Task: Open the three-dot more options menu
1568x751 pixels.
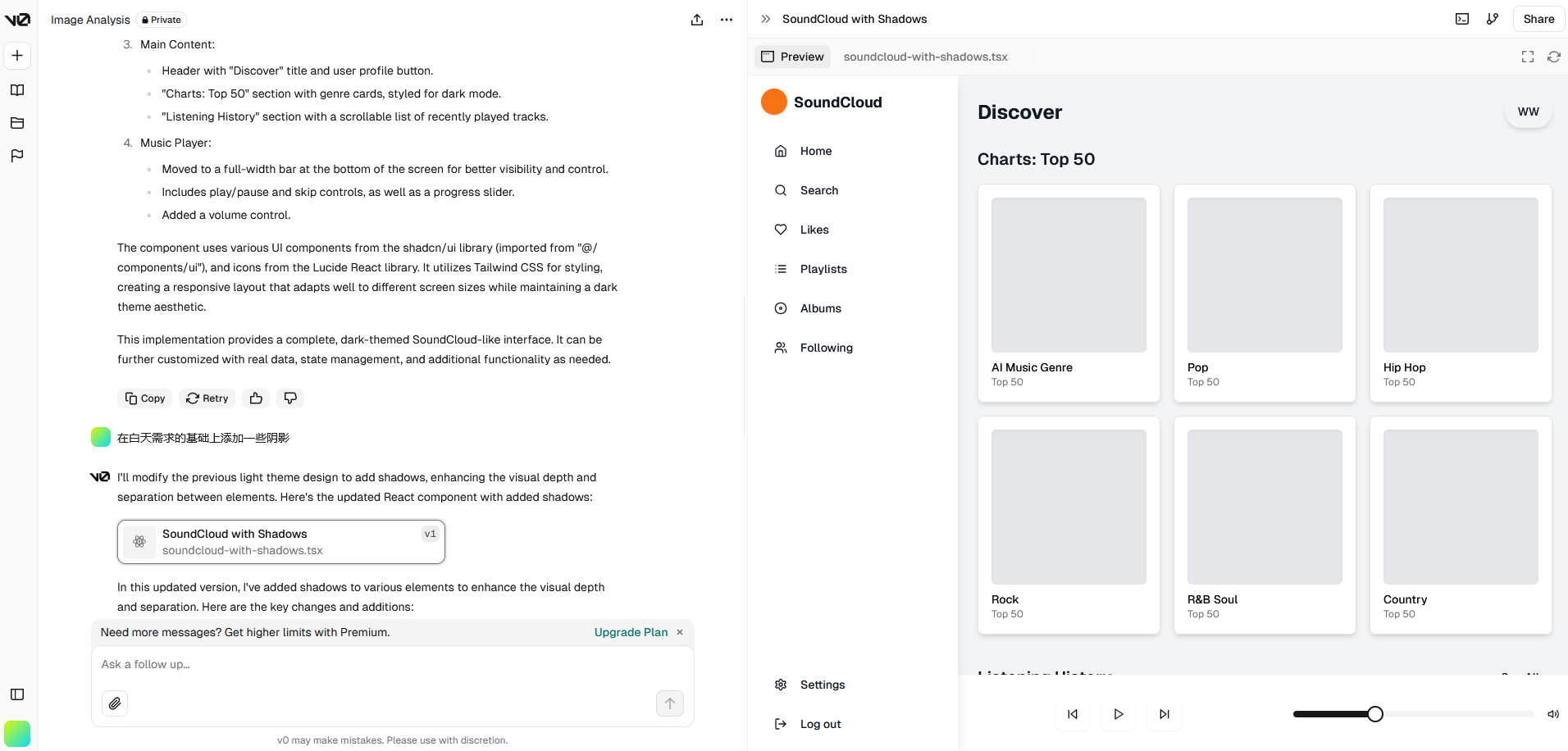Action: (x=727, y=20)
